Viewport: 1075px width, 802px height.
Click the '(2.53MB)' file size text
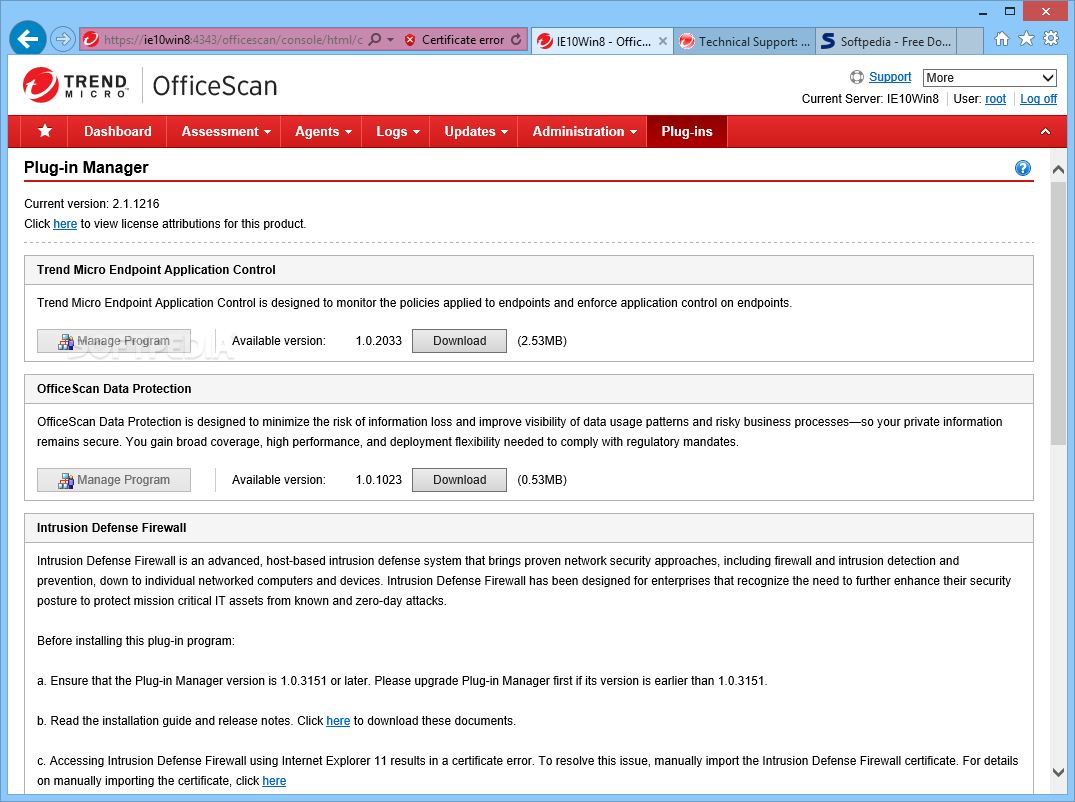[542, 341]
